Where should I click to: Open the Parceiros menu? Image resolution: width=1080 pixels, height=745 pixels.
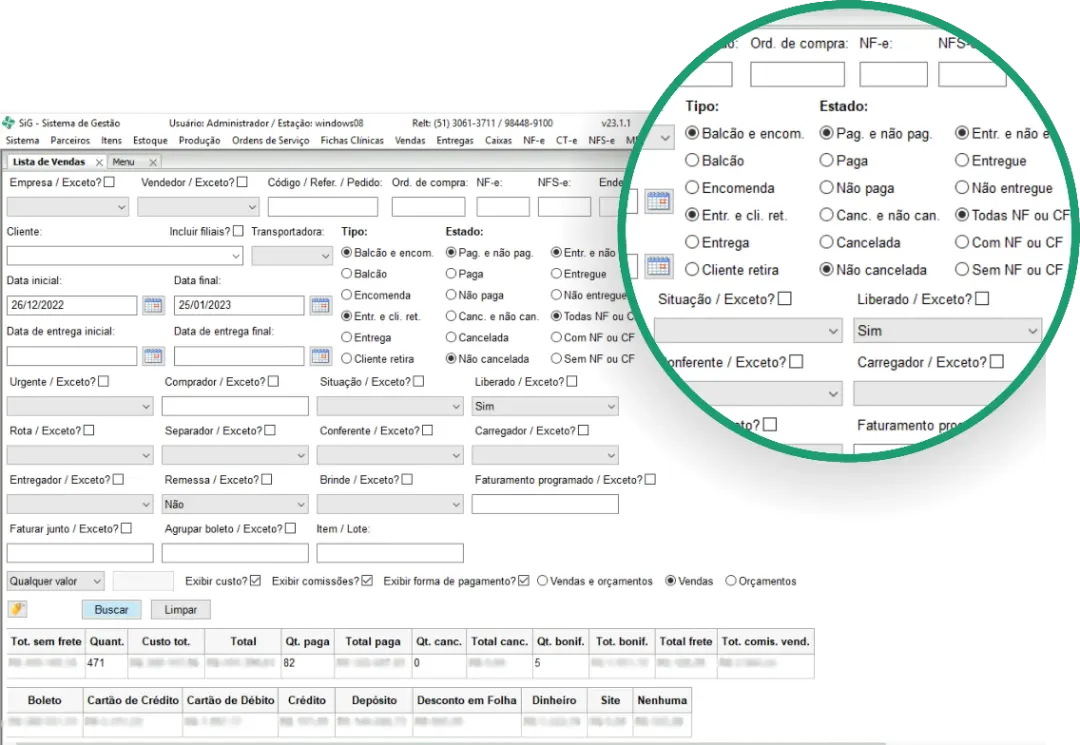click(70, 140)
